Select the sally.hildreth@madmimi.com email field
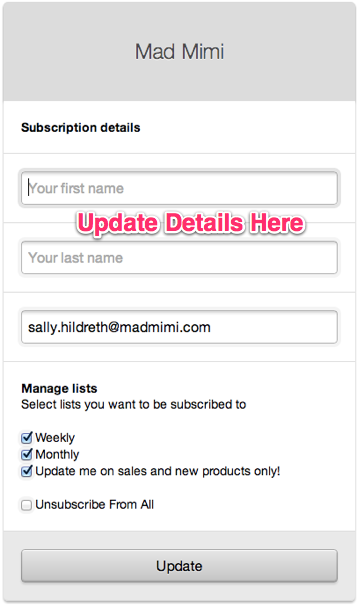Screen dimensions: 364x608 click(x=179, y=327)
